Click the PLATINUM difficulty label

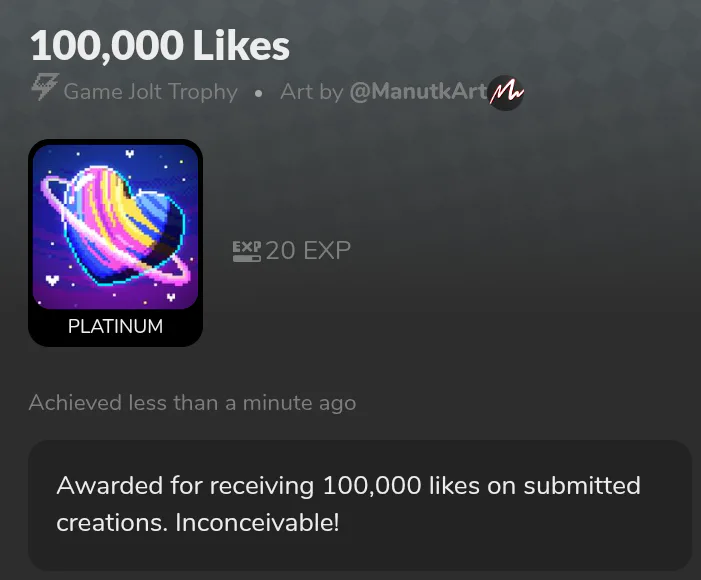tap(115, 326)
